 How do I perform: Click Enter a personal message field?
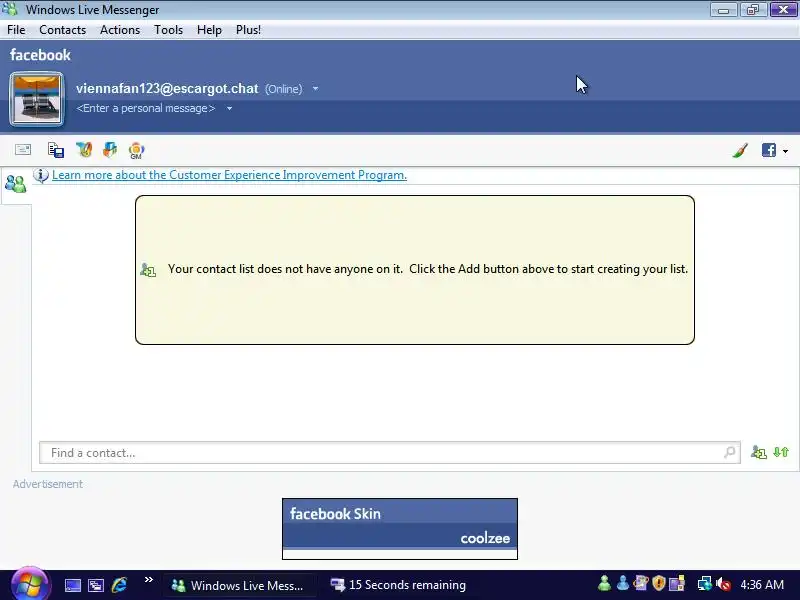click(146, 108)
